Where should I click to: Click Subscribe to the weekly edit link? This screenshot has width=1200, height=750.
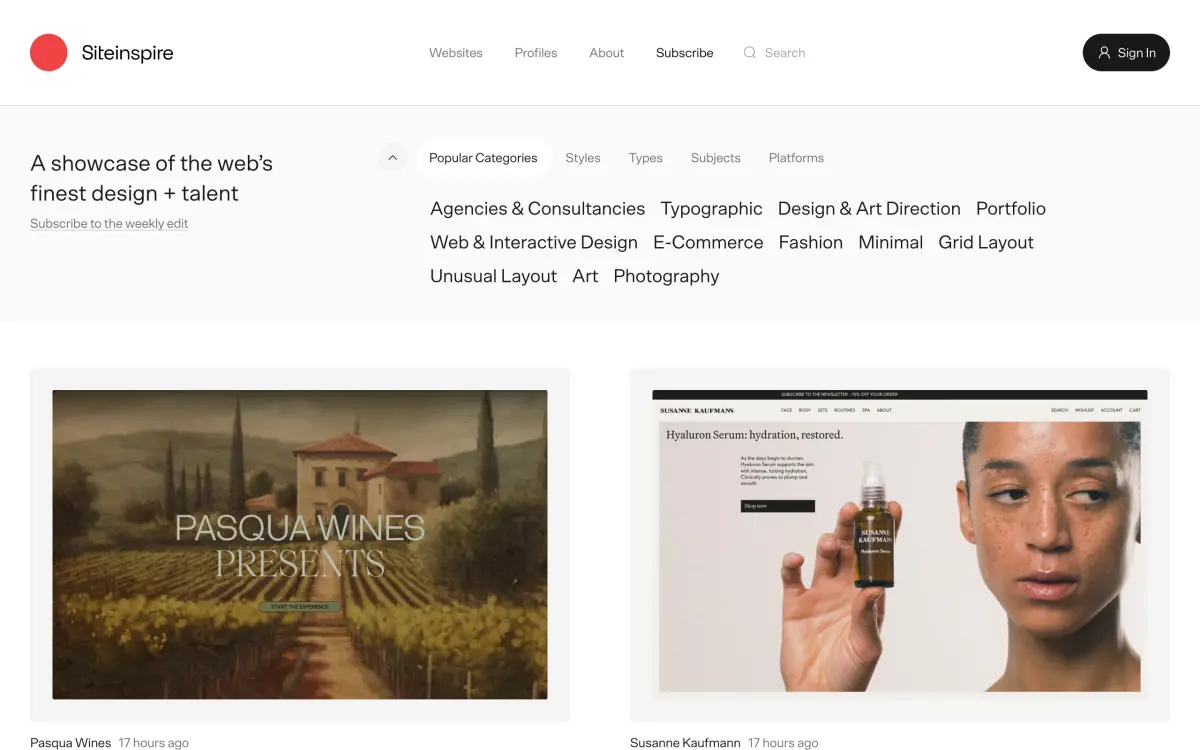point(109,224)
